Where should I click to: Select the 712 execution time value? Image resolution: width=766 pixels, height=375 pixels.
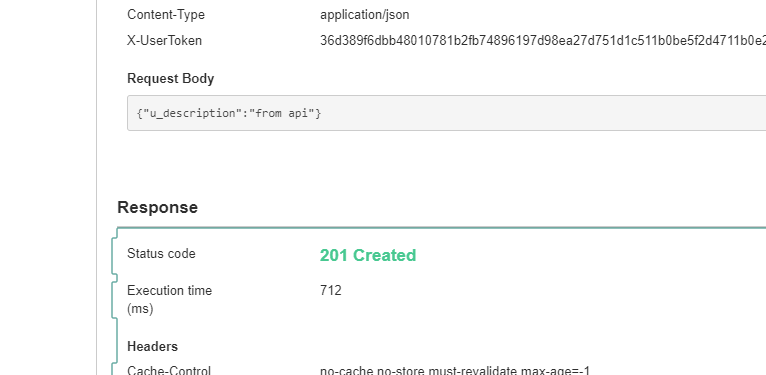(331, 291)
